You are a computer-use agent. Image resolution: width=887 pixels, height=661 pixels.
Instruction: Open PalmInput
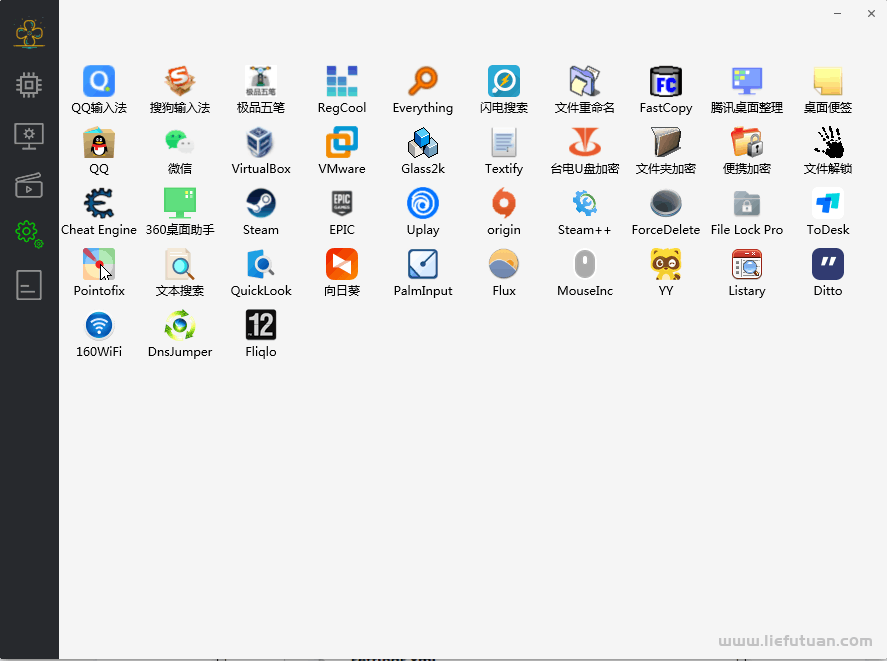423,264
